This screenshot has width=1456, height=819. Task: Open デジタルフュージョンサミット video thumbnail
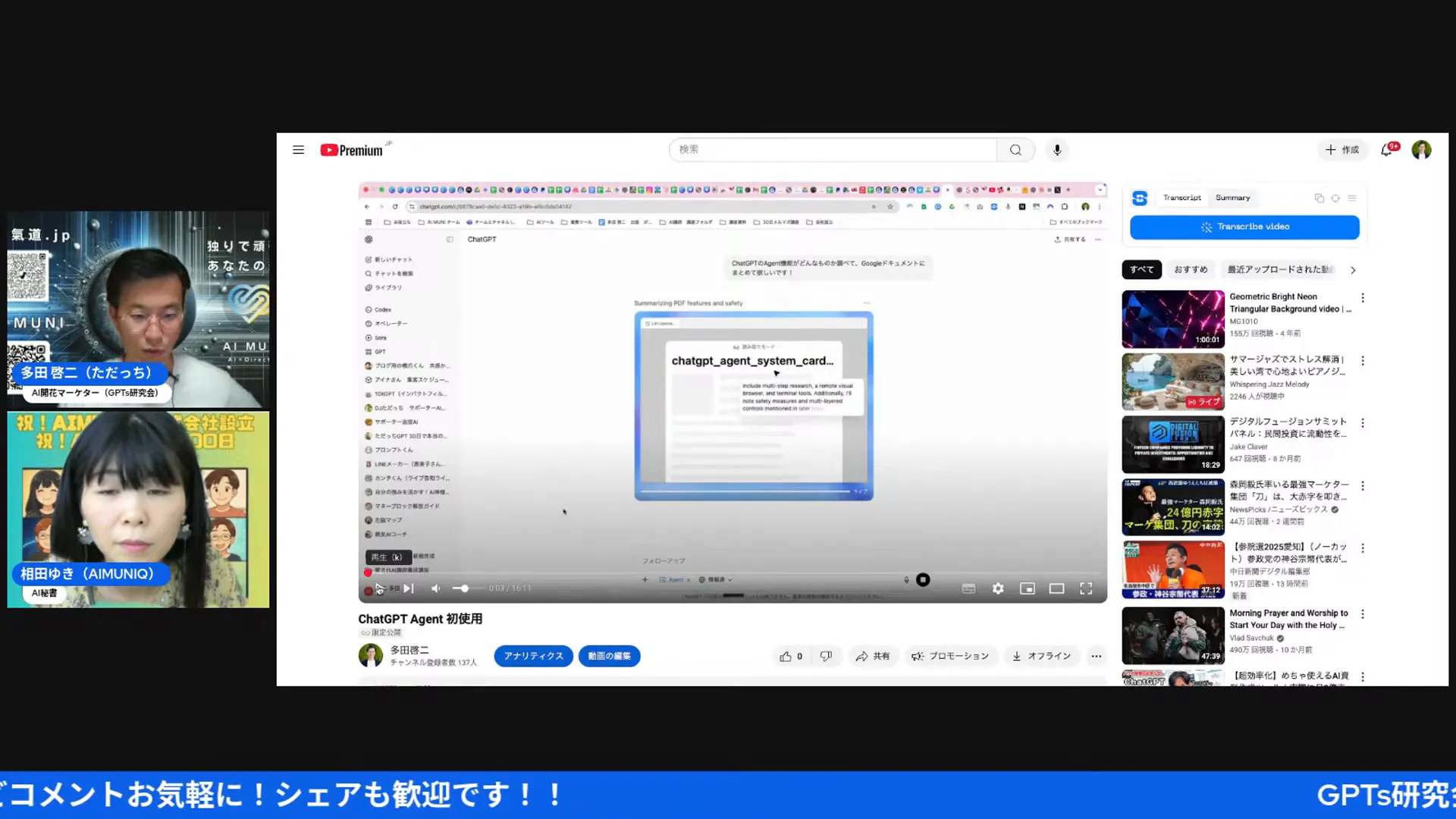point(1173,444)
